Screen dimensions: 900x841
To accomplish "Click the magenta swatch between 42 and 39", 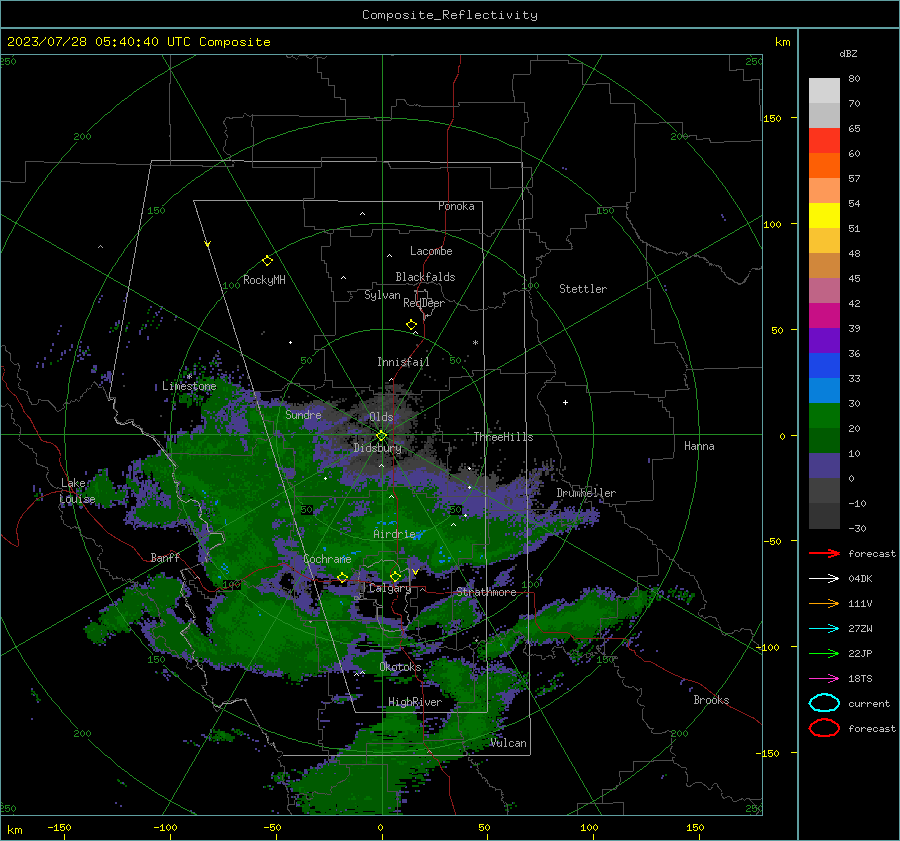I will click(x=824, y=315).
